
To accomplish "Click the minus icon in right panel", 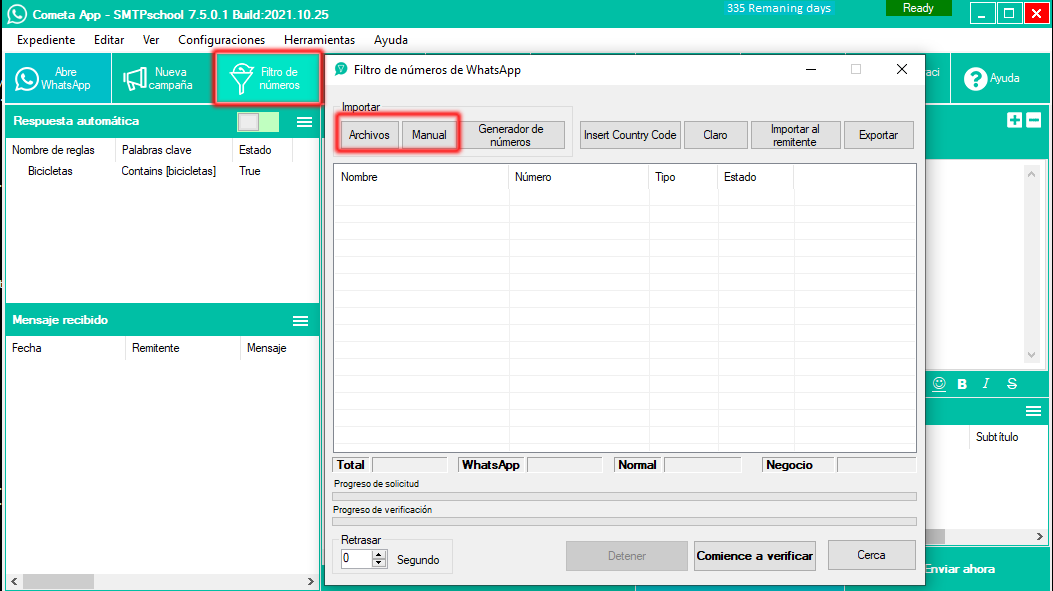I will [x=1034, y=120].
